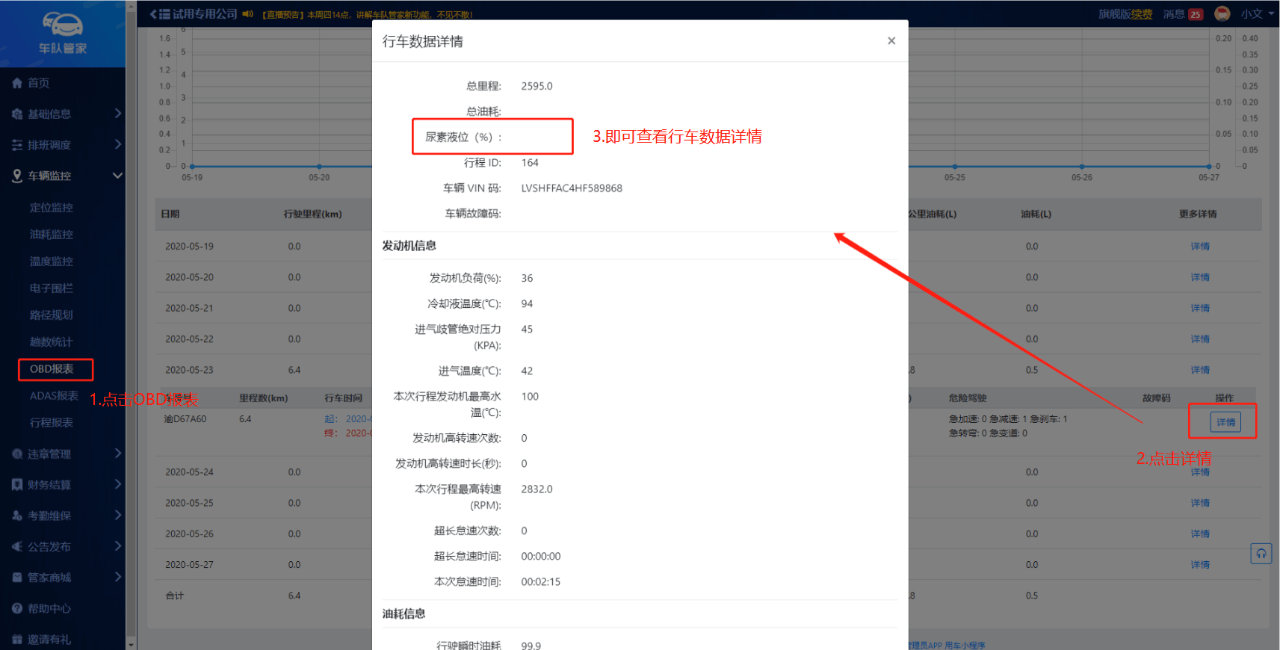Click the 详情 button in trip row
This screenshot has height=650, width=1280.
[1225, 422]
